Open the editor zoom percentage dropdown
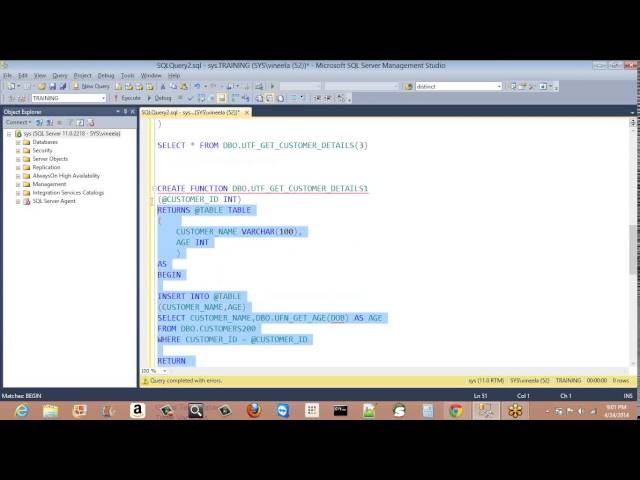Image resolution: width=640 pixels, height=480 pixels. [x=164, y=371]
